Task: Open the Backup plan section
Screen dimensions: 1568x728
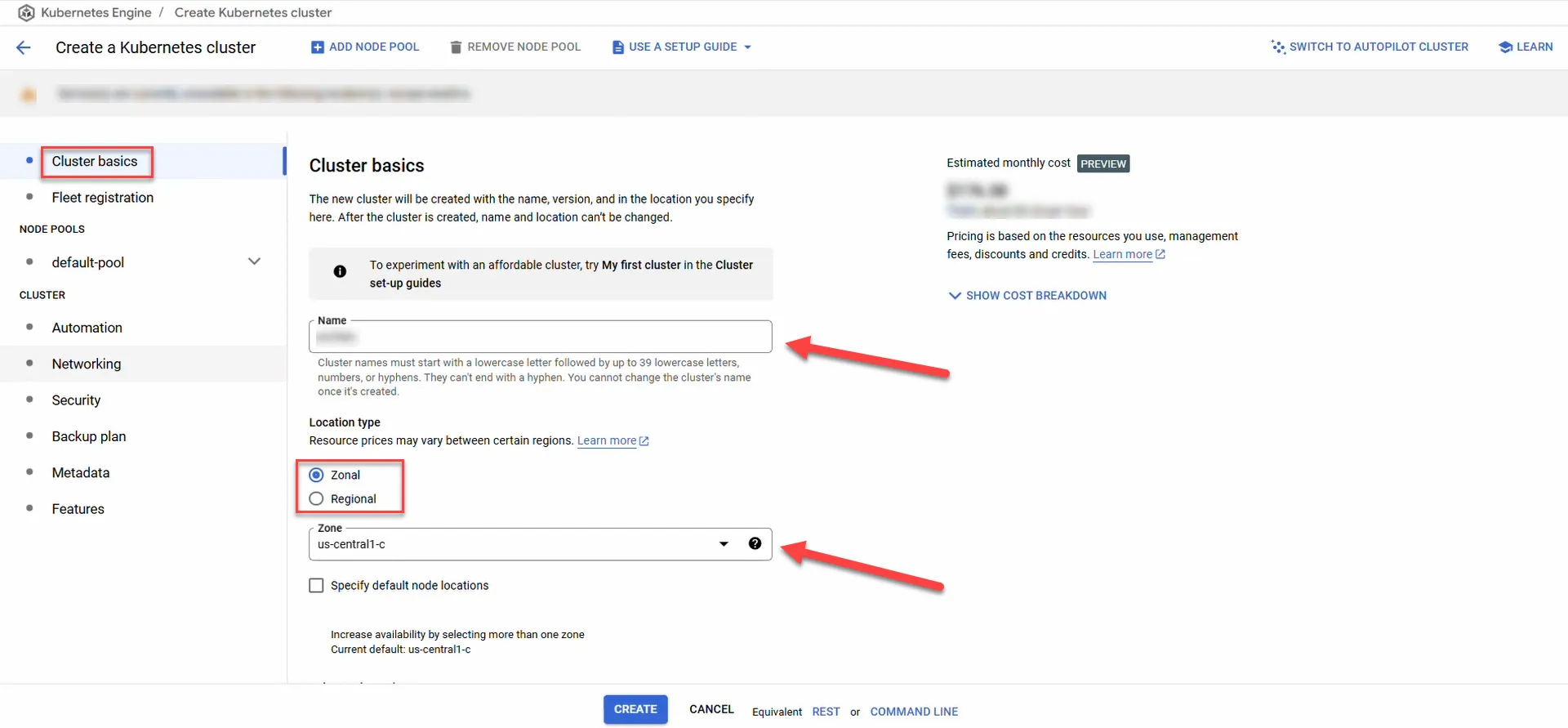Action: click(x=89, y=436)
